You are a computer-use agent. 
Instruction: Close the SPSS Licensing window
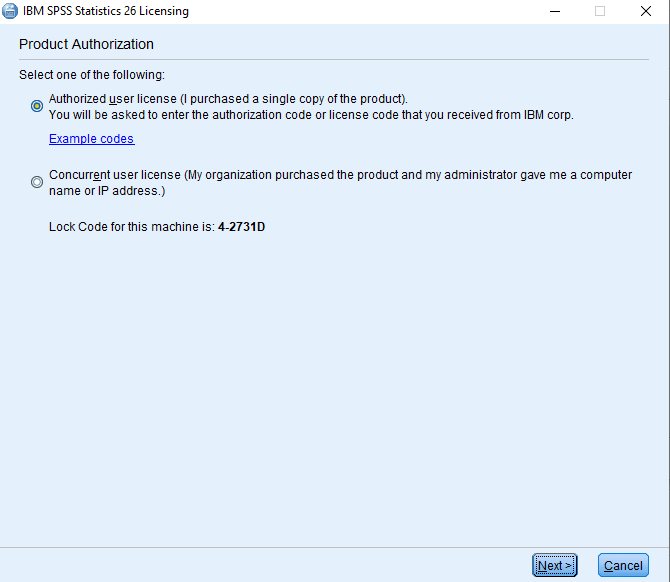point(646,11)
